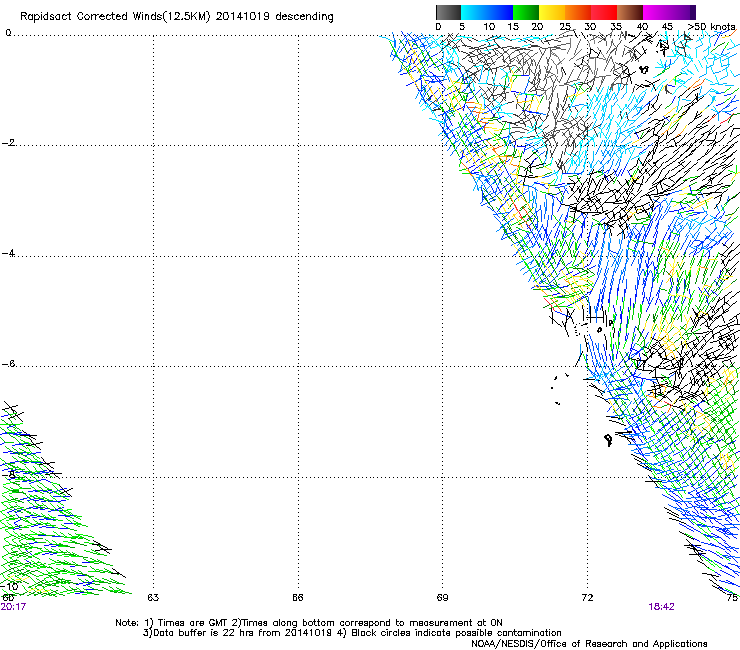740x650 pixels.
Task: Click the blue 10-15 knots legend swatch
Action: [x=500, y=12]
